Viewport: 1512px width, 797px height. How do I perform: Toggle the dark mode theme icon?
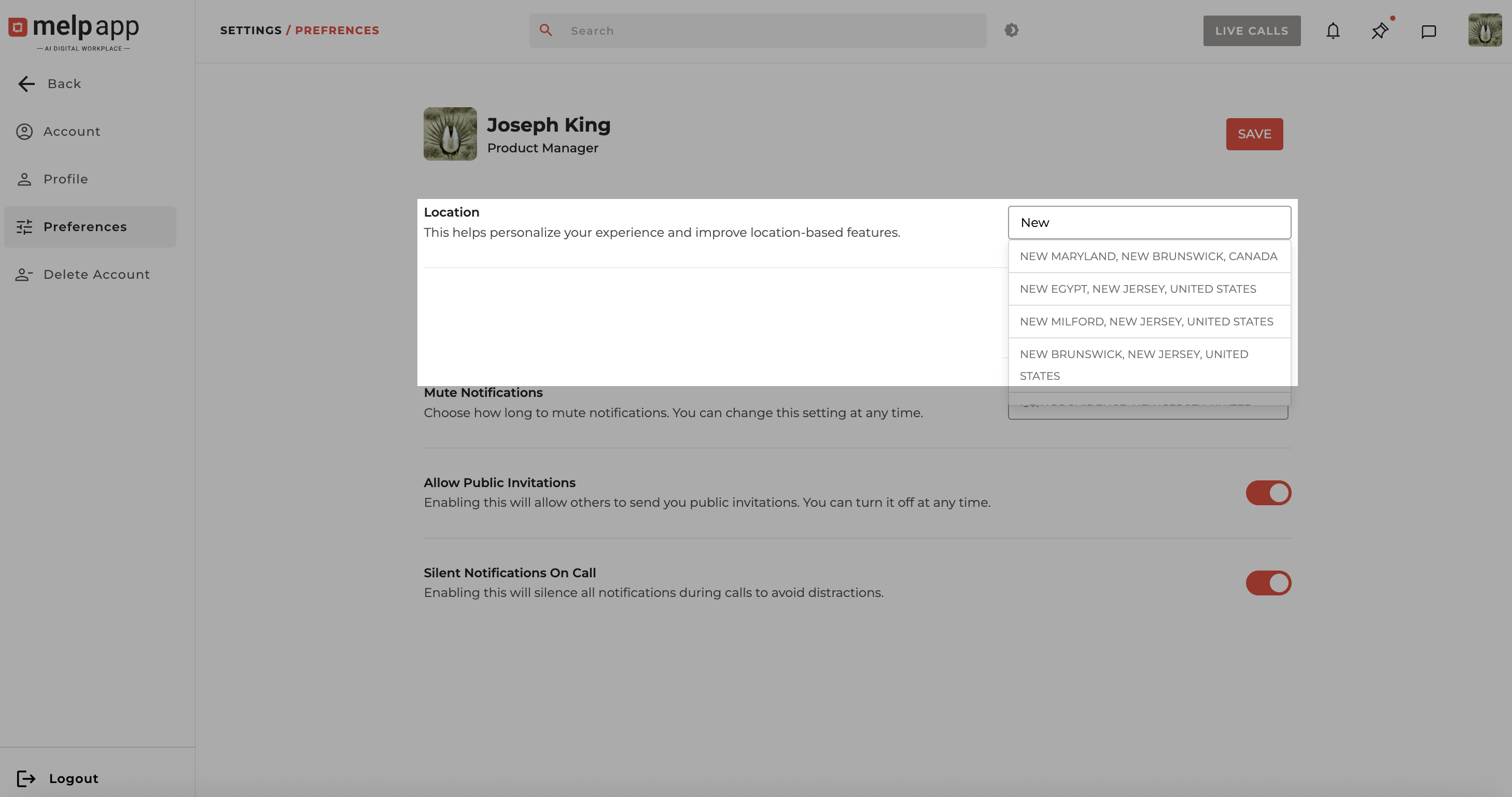tap(1011, 31)
